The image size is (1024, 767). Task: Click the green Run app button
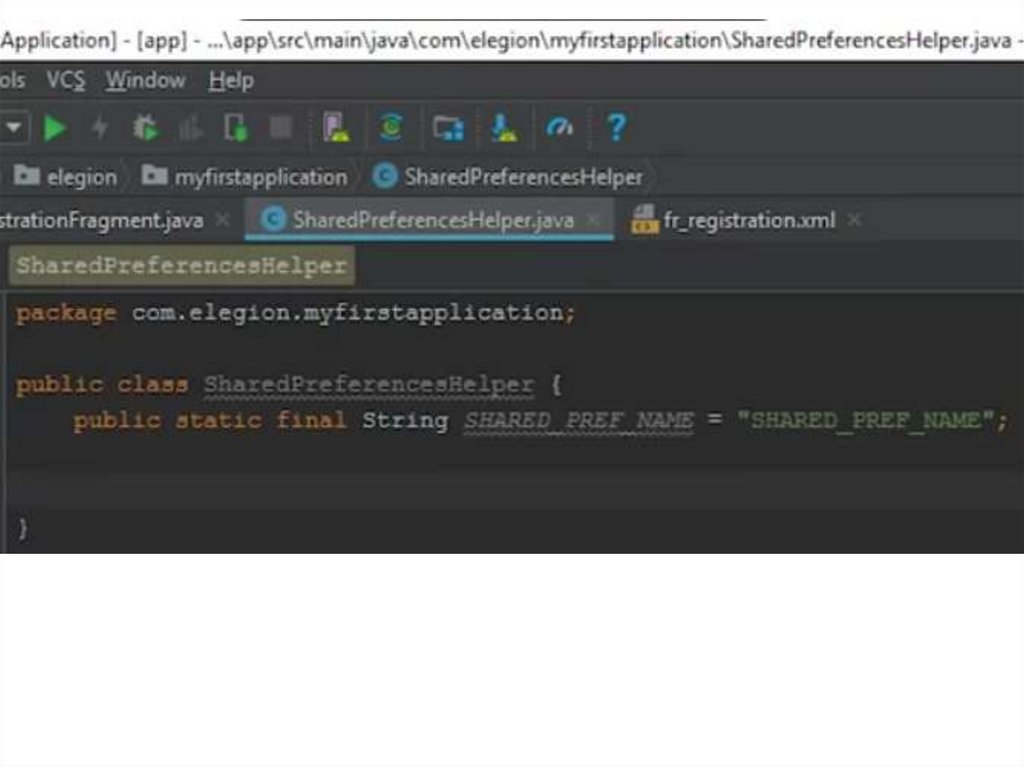56,128
